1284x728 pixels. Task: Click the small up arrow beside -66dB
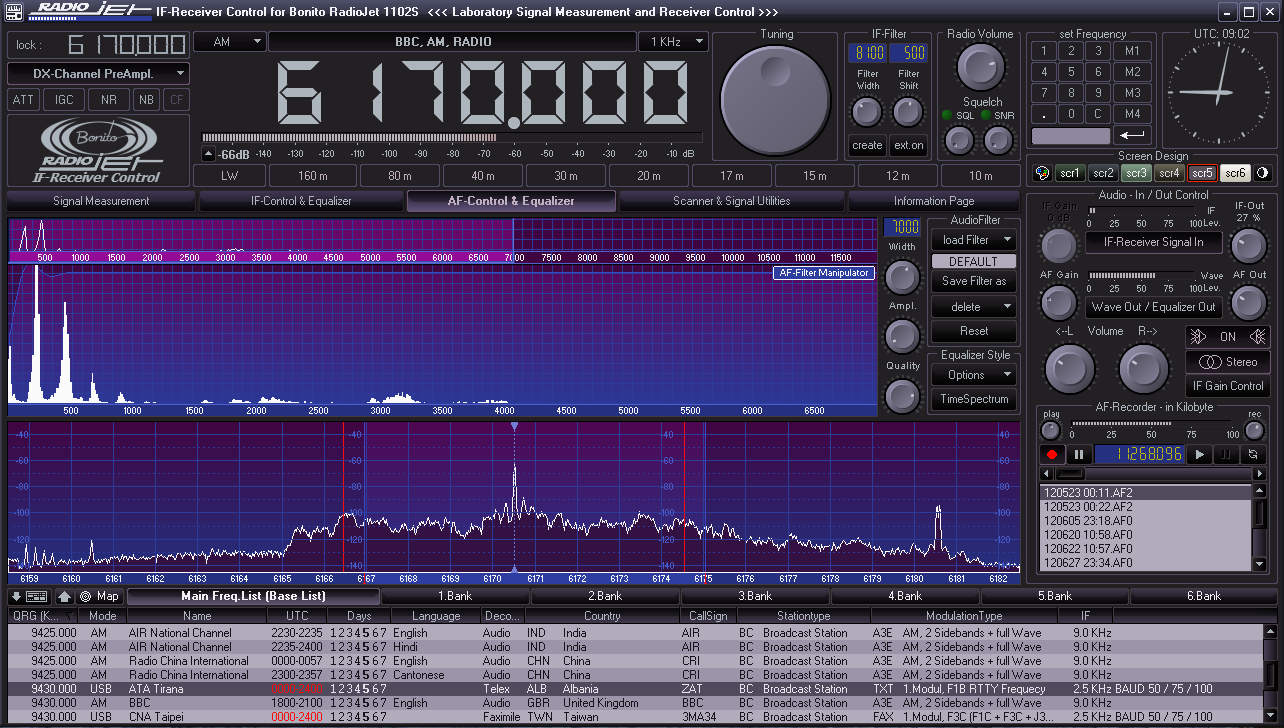[x=208, y=154]
